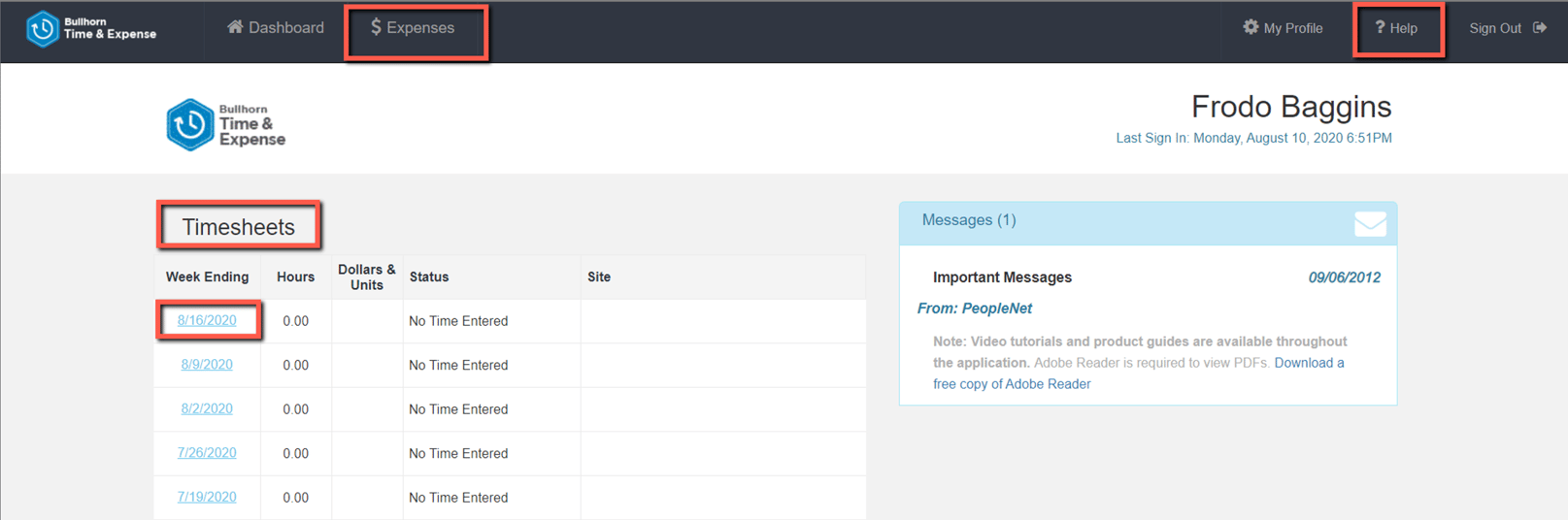Open timesheet for week ending 7/19/2020

(207, 497)
